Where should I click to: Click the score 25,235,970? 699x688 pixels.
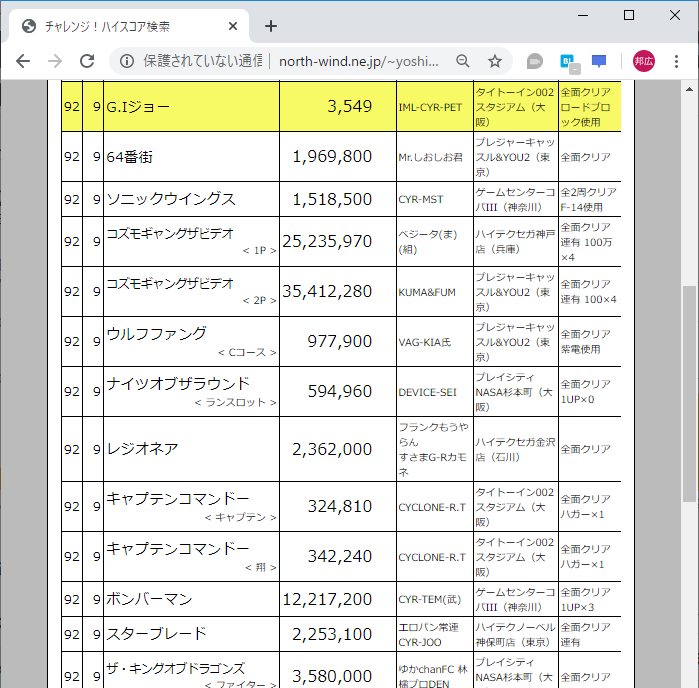tap(327, 241)
